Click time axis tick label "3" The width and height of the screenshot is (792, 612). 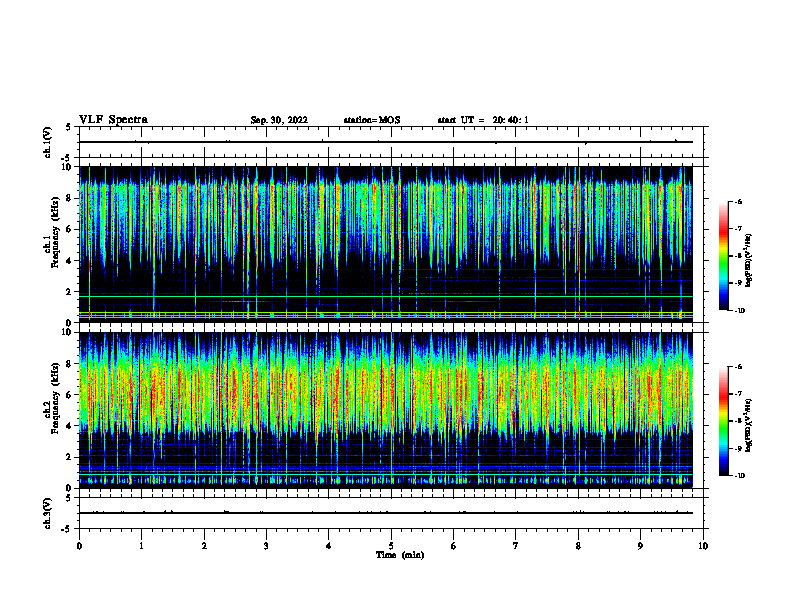[266, 546]
